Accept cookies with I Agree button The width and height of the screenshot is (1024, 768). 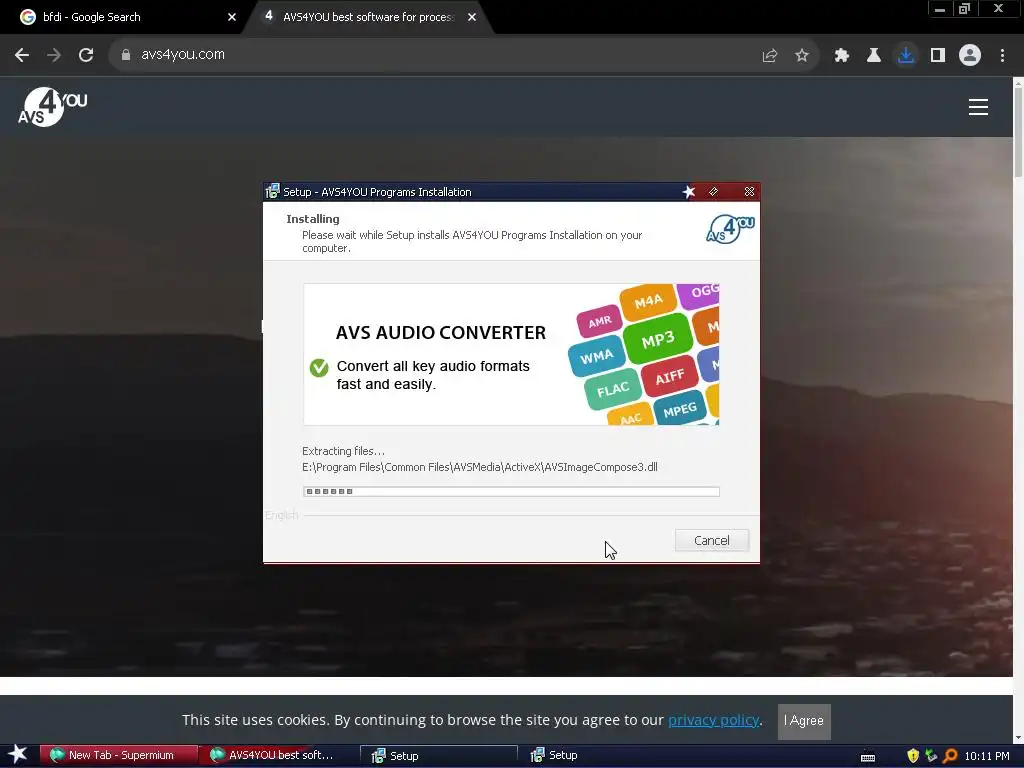coord(804,721)
